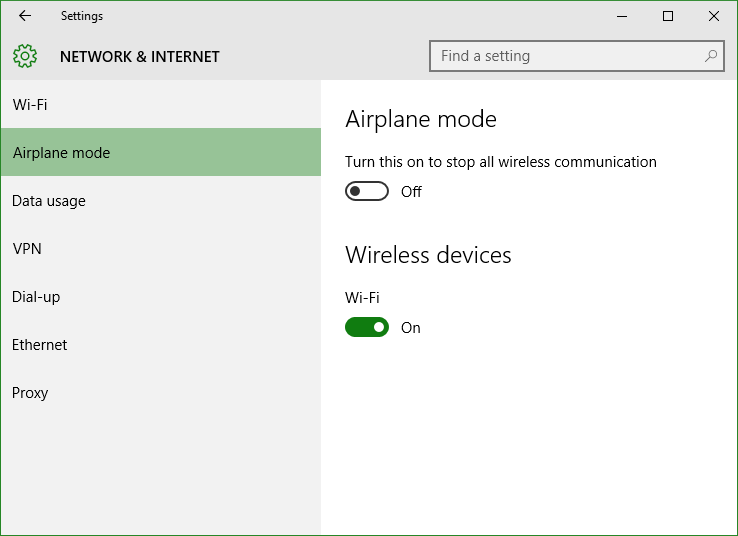Image resolution: width=738 pixels, height=536 pixels.
Task: Select Airplane mode in the sidebar
Action: coord(161,152)
